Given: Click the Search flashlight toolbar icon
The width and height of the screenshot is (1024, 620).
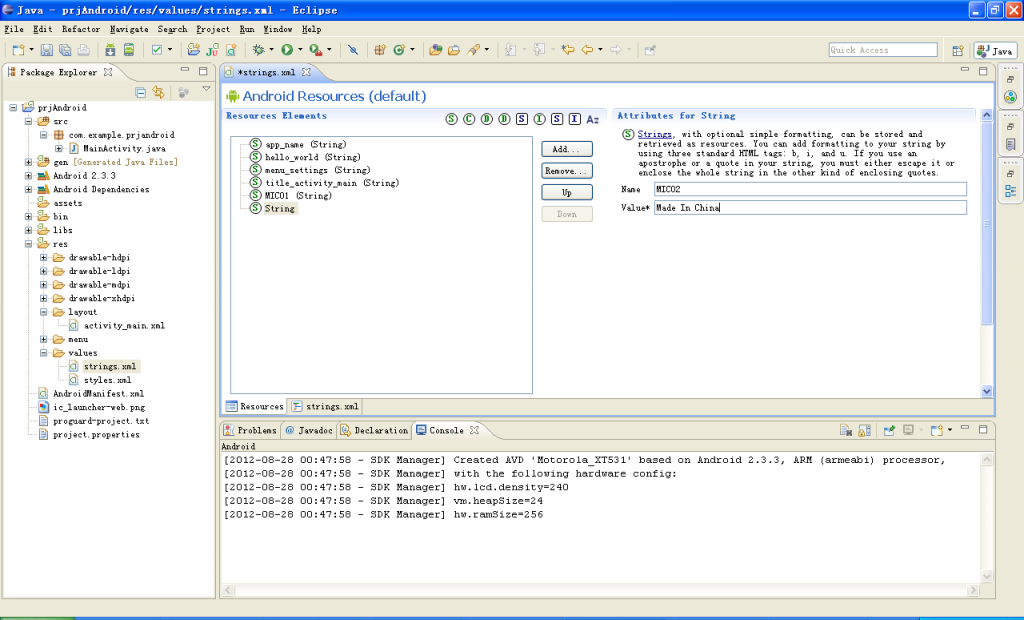Looking at the screenshot, I should 473,50.
